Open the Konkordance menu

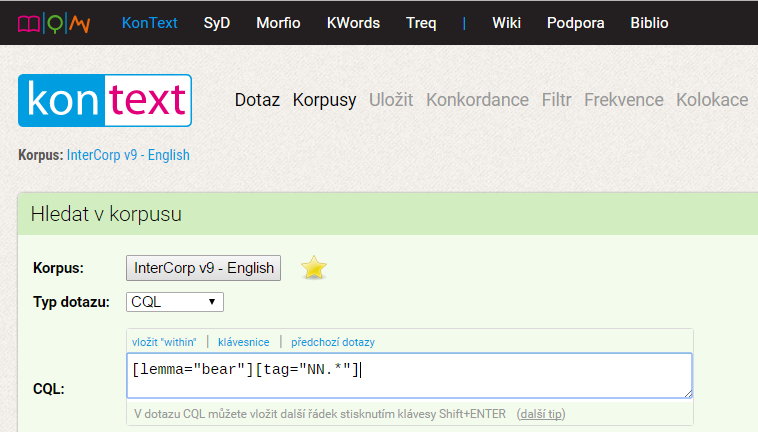(477, 100)
